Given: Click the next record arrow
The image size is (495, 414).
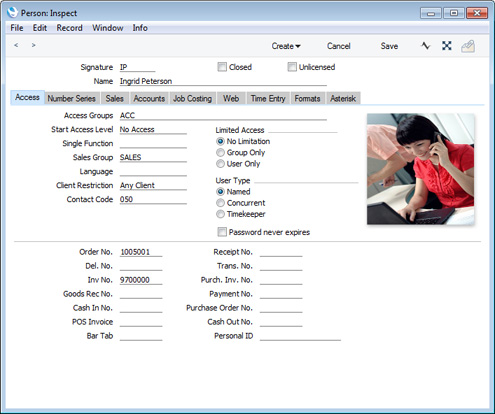Looking at the screenshot, I should (33, 45).
